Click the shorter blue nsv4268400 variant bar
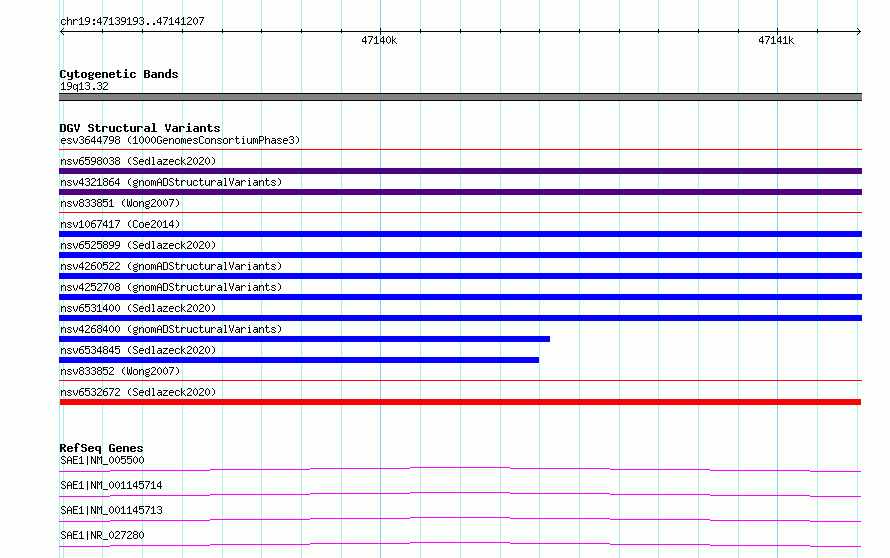 tap(304, 339)
